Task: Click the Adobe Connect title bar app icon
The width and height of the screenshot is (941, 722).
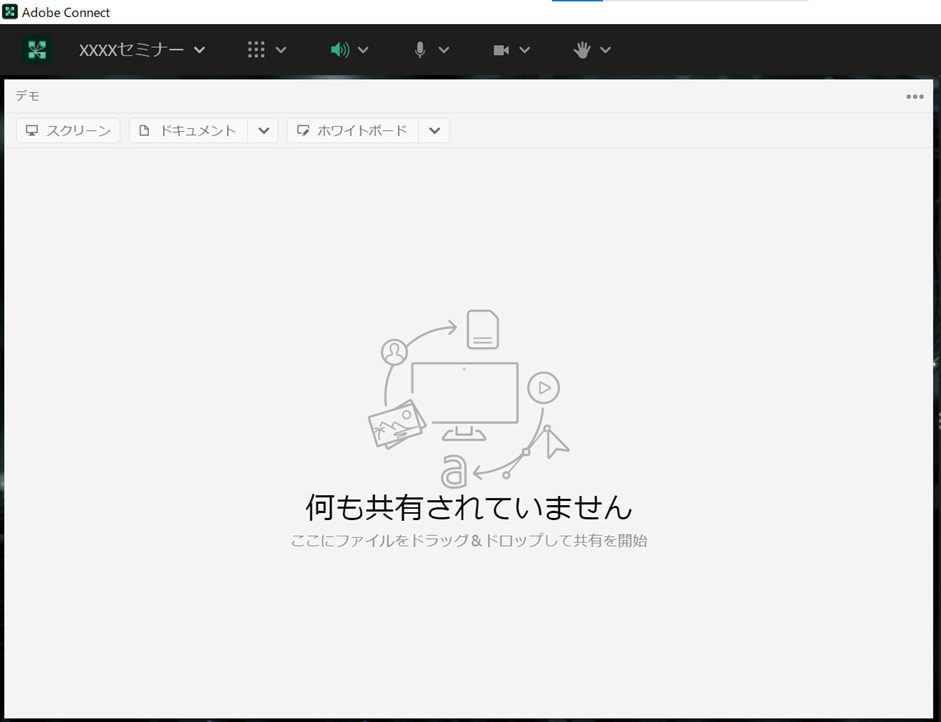Action: coord(10,11)
